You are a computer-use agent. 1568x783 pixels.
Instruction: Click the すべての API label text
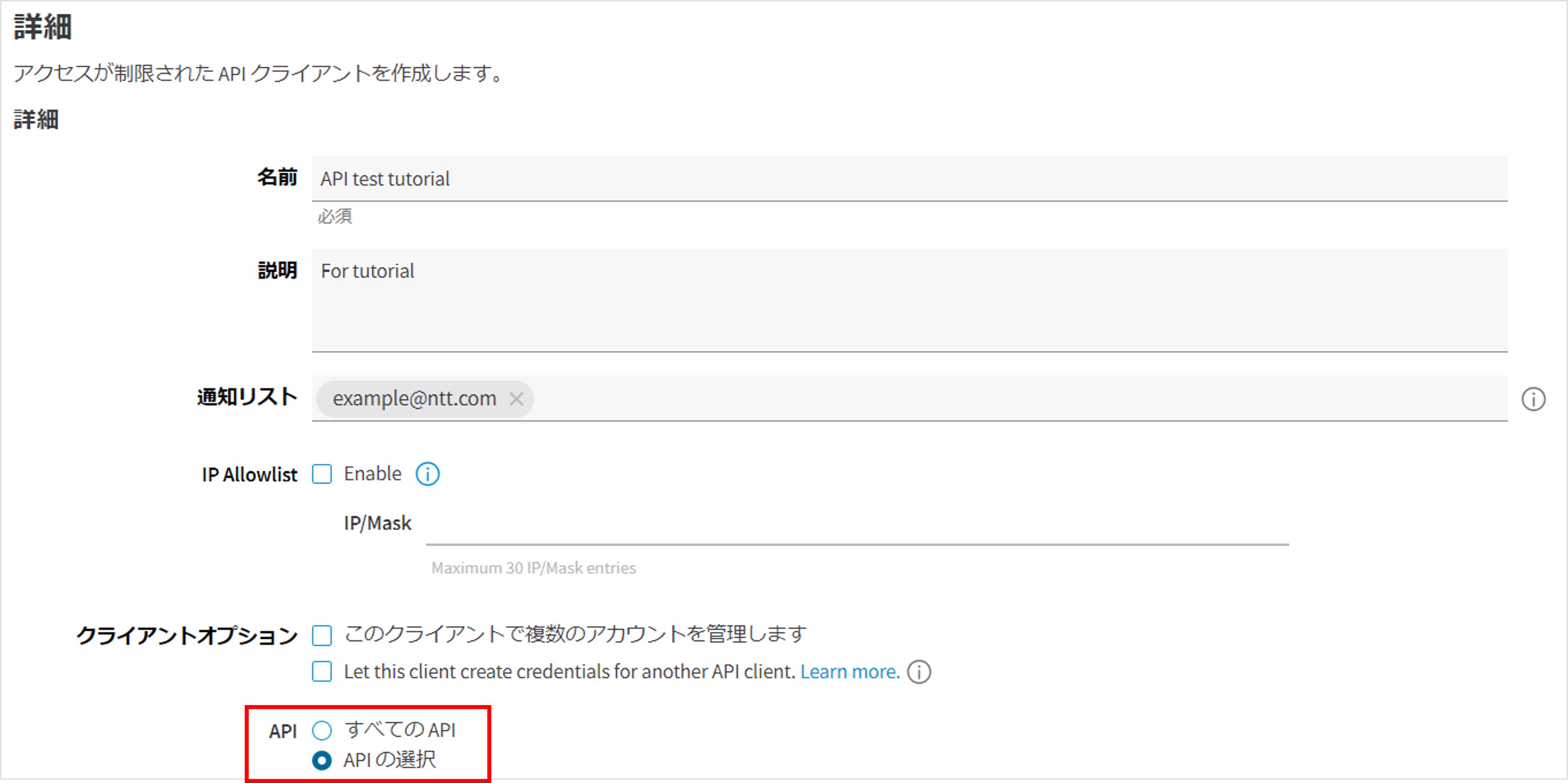point(400,729)
